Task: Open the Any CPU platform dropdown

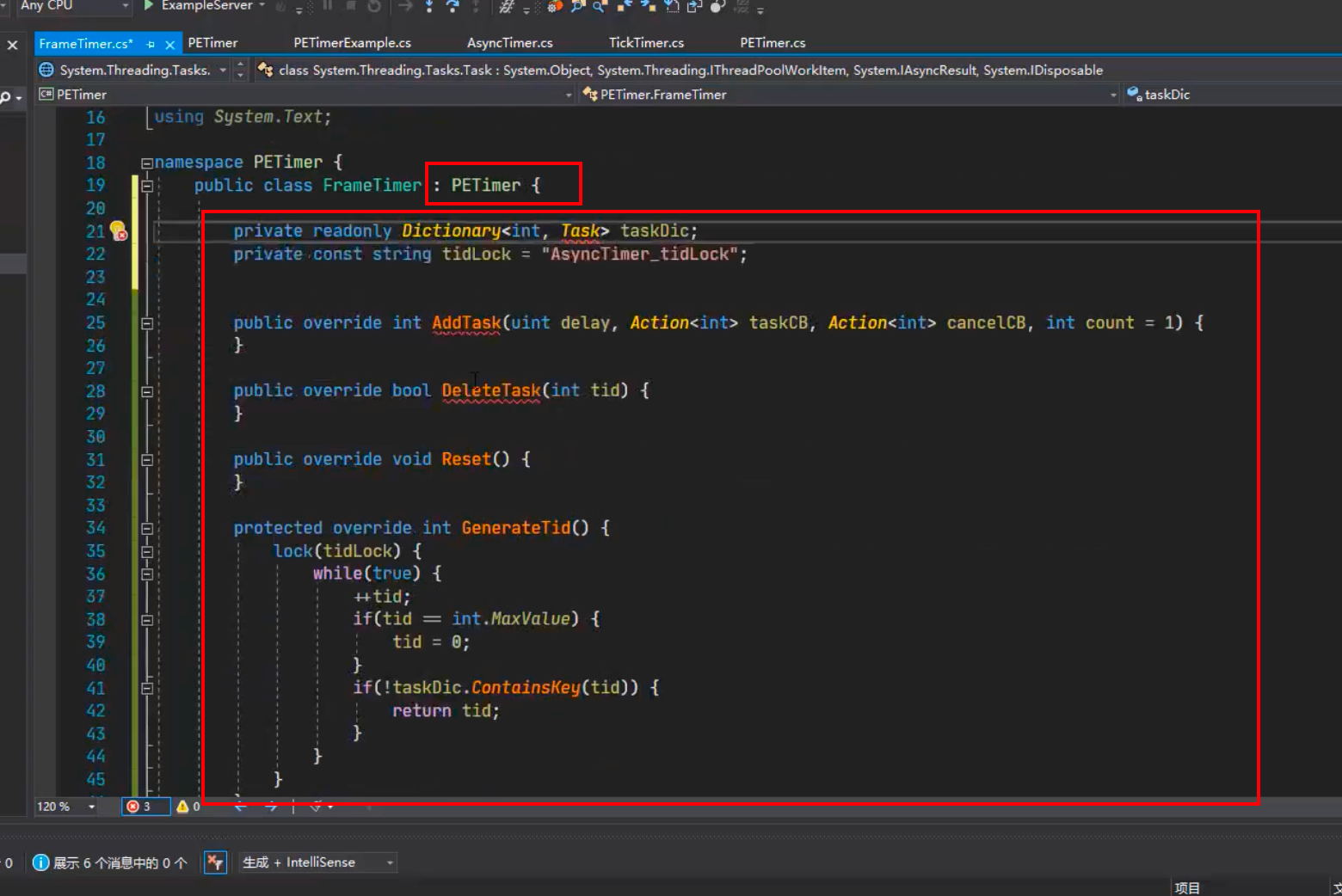Action: coord(126,6)
